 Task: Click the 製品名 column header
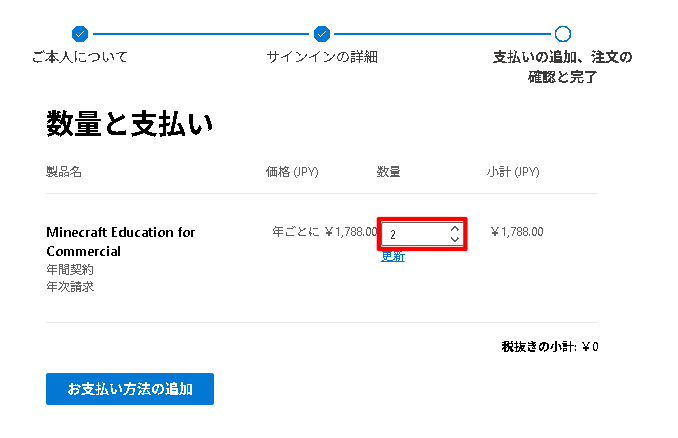pos(64,172)
